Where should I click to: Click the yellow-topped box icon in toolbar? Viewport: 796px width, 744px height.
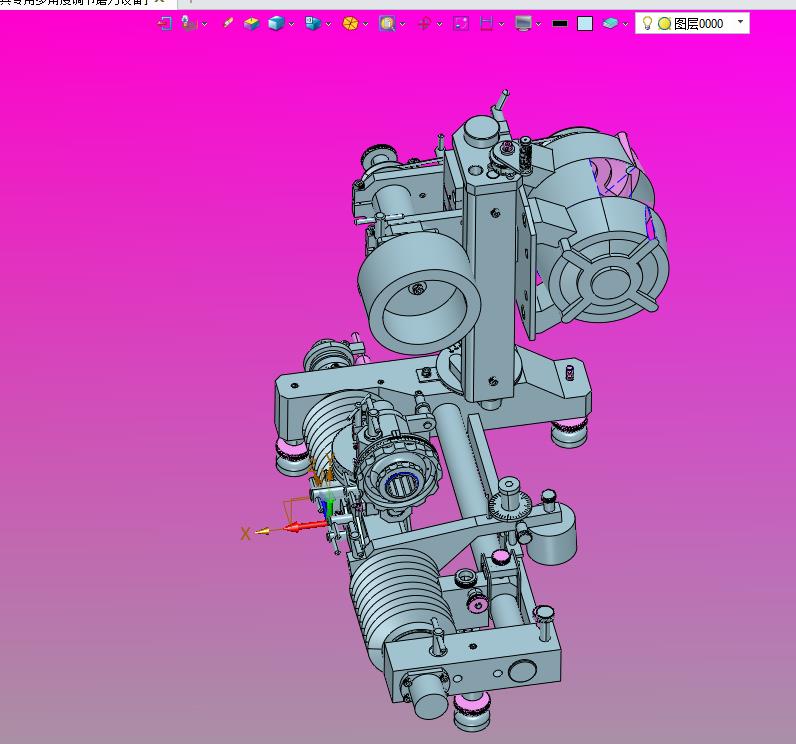251,23
